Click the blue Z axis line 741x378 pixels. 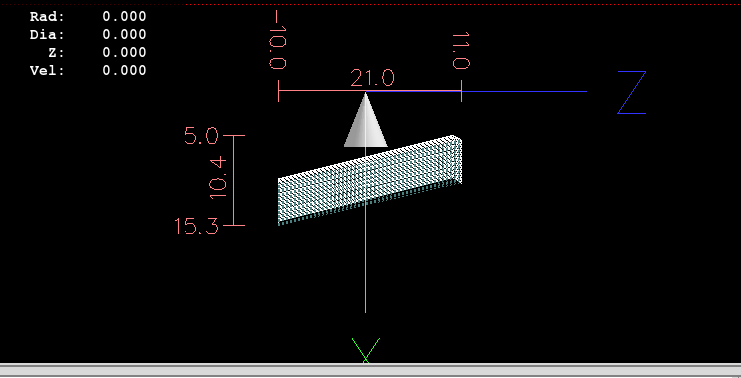point(524,91)
